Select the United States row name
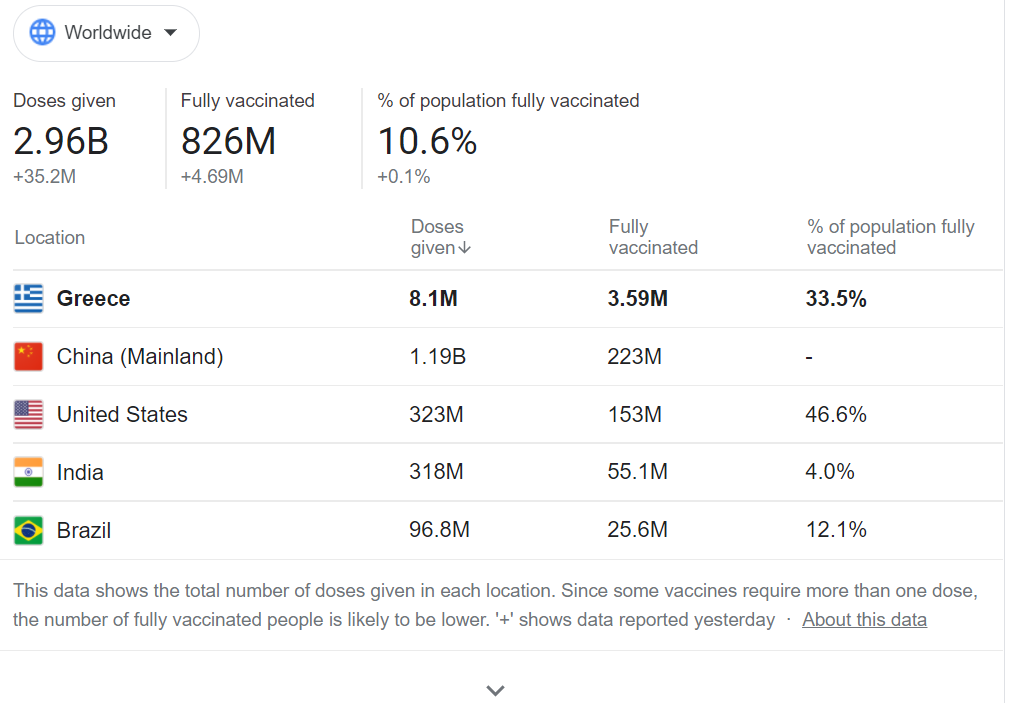The height and width of the screenshot is (703, 1017). (x=122, y=414)
